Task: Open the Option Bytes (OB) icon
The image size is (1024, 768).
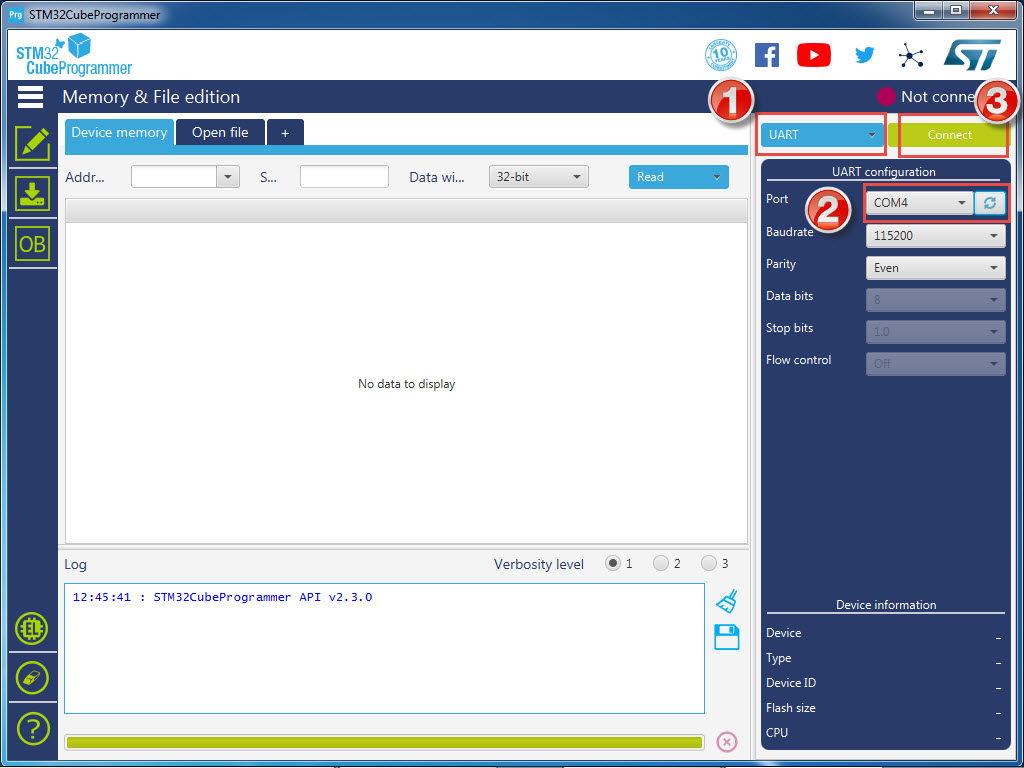Action: pos(32,244)
